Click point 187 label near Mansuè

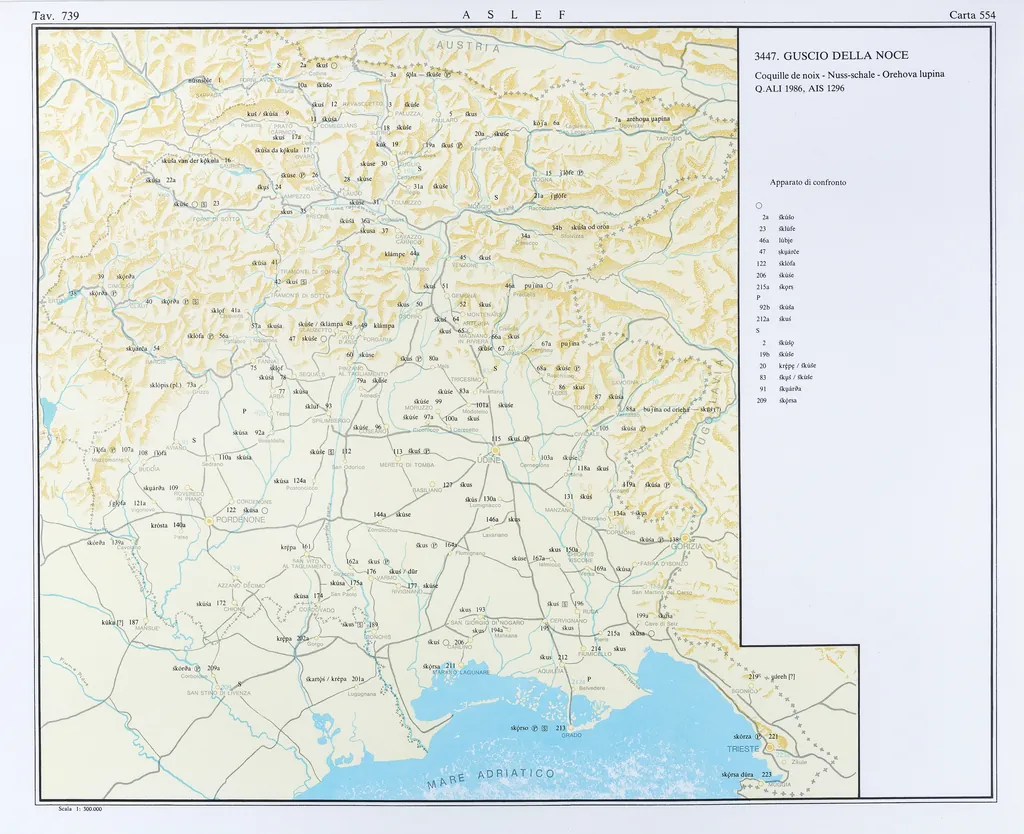(x=133, y=622)
